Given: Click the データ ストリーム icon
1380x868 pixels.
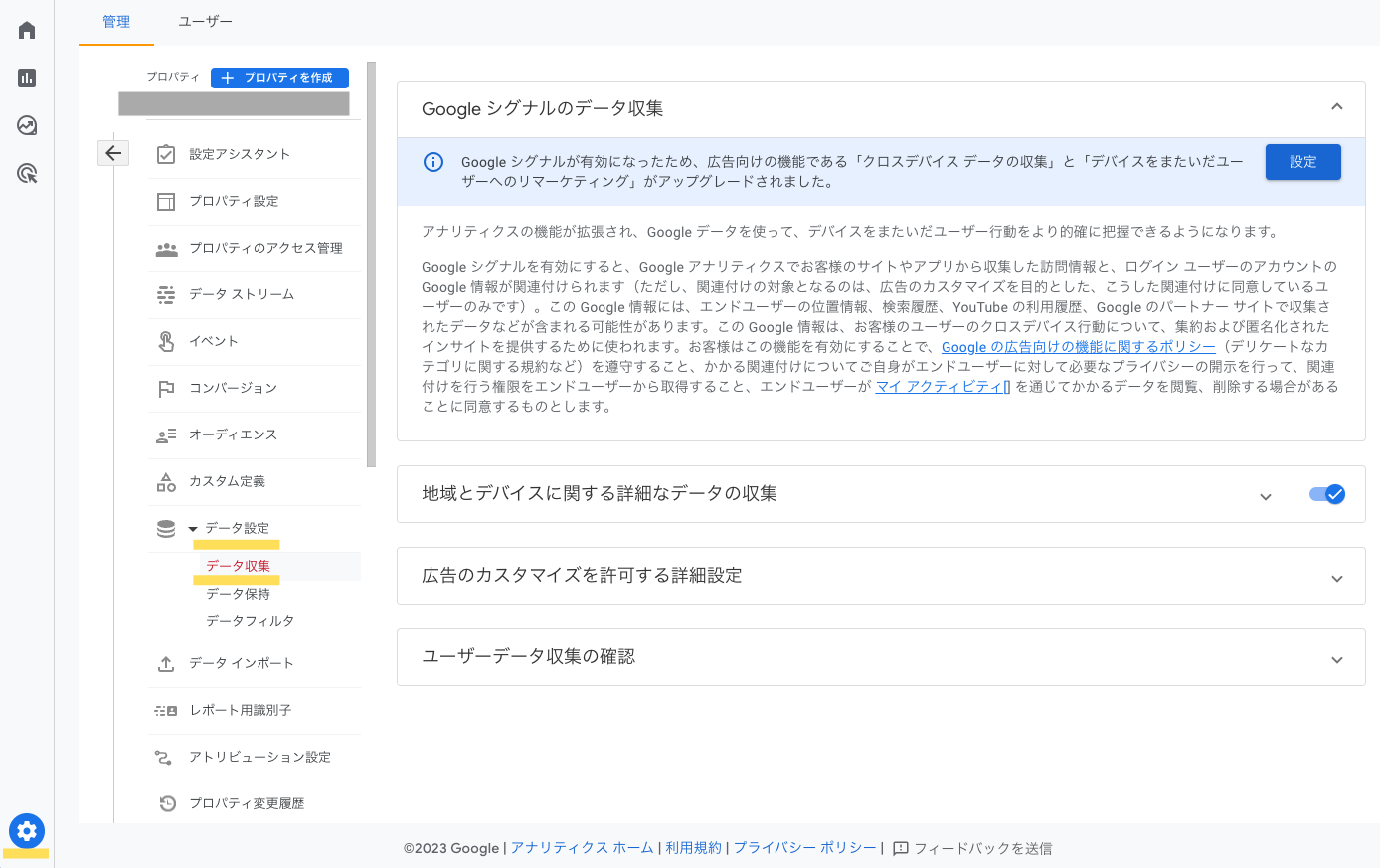Looking at the screenshot, I should pyautogui.click(x=166, y=294).
